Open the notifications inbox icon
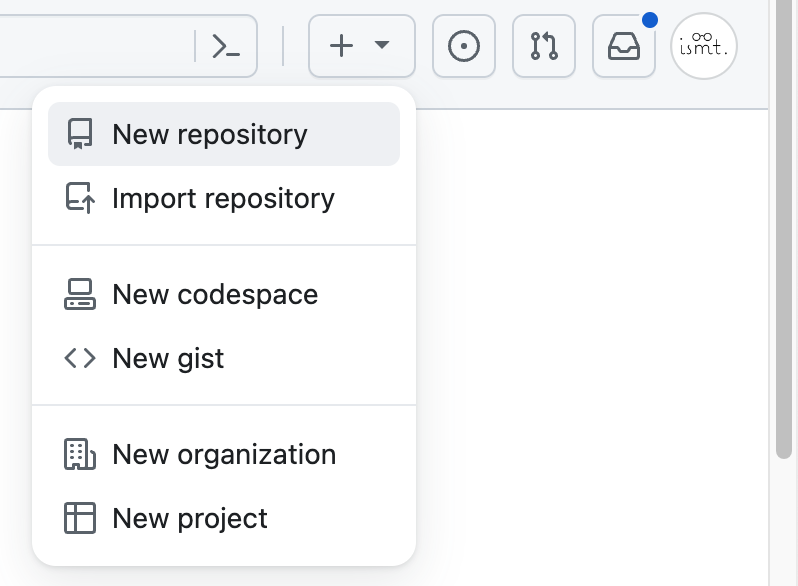This screenshot has width=798, height=586. pyautogui.click(x=624, y=46)
